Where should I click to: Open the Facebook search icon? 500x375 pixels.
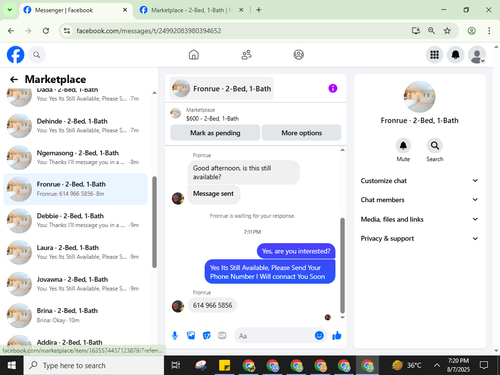click(x=37, y=55)
